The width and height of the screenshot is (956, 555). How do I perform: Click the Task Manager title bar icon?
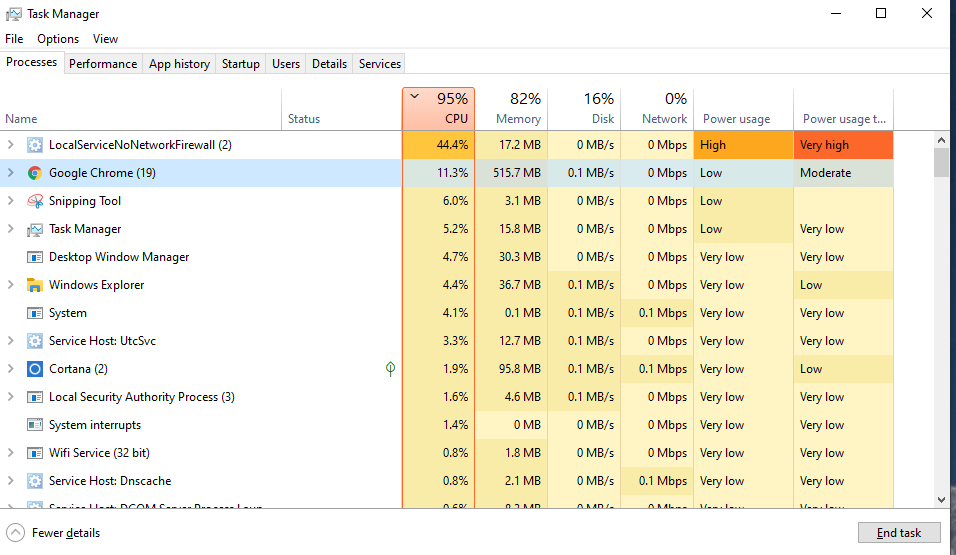pyautogui.click(x=13, y=14)
